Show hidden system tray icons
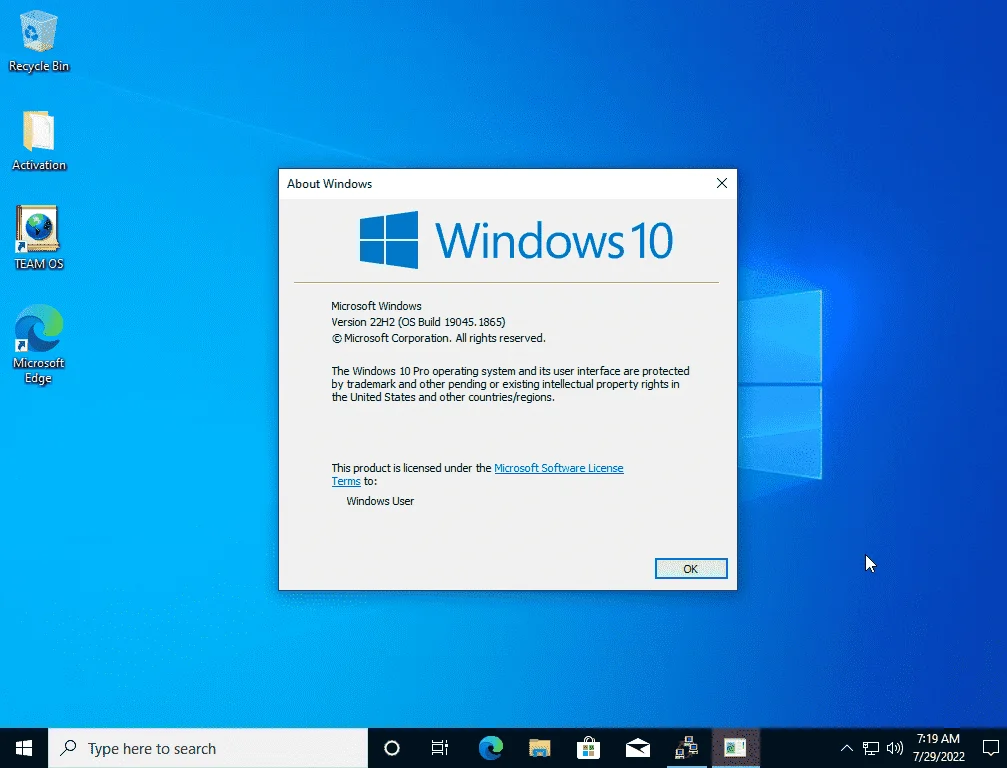The width and height of the screenshot is (1007, 768). coord(847,748)
